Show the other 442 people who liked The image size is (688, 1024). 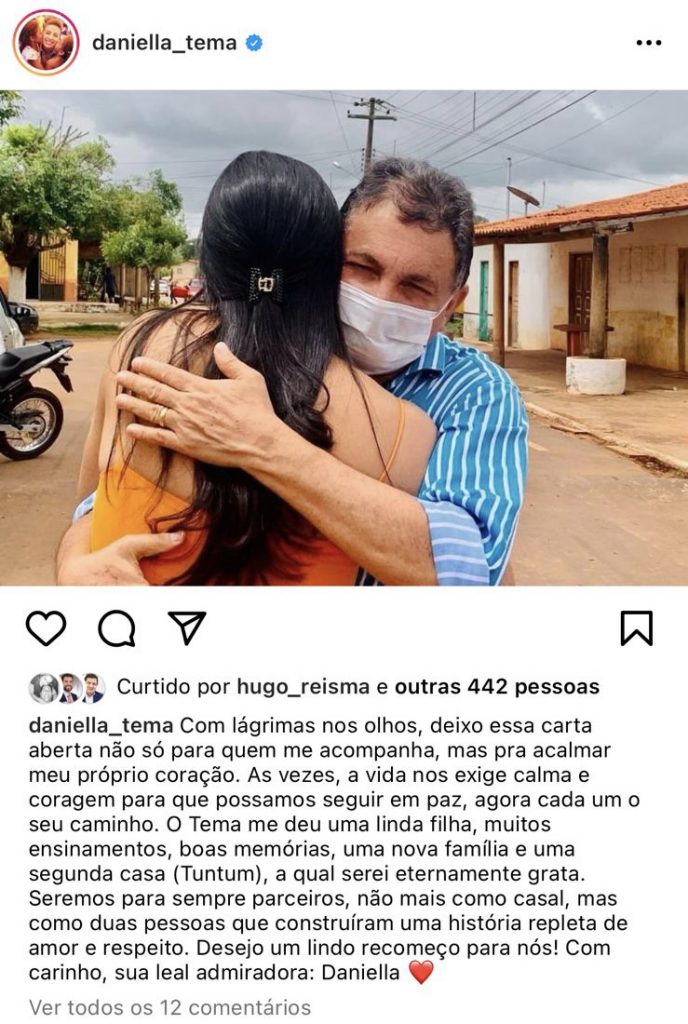(x=497, y=687)
